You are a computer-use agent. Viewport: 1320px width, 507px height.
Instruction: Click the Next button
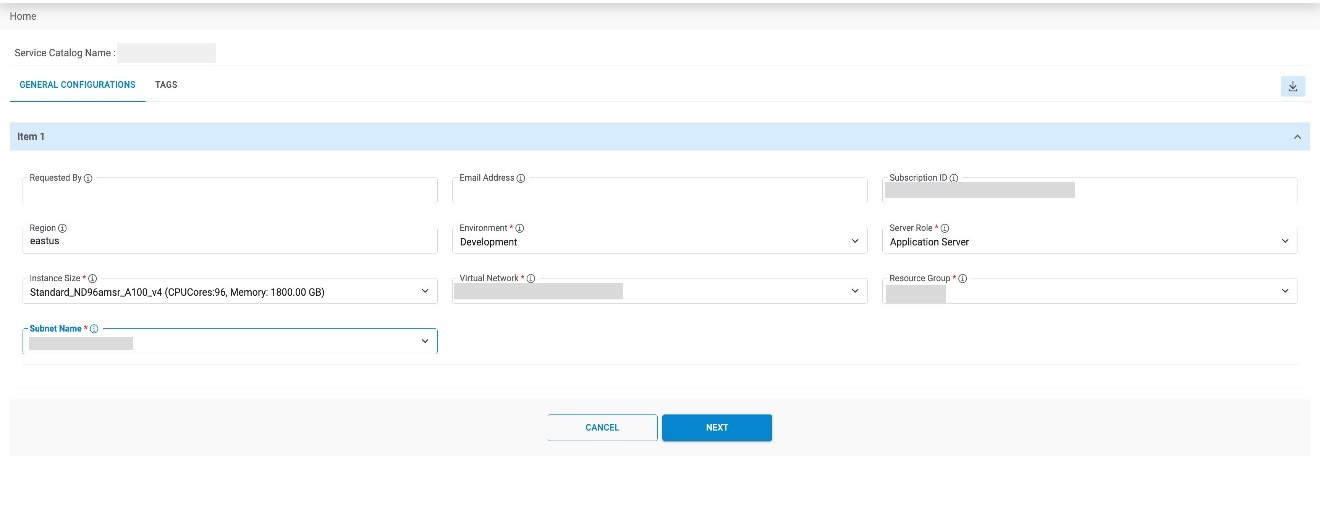click(x=717, y=427)
